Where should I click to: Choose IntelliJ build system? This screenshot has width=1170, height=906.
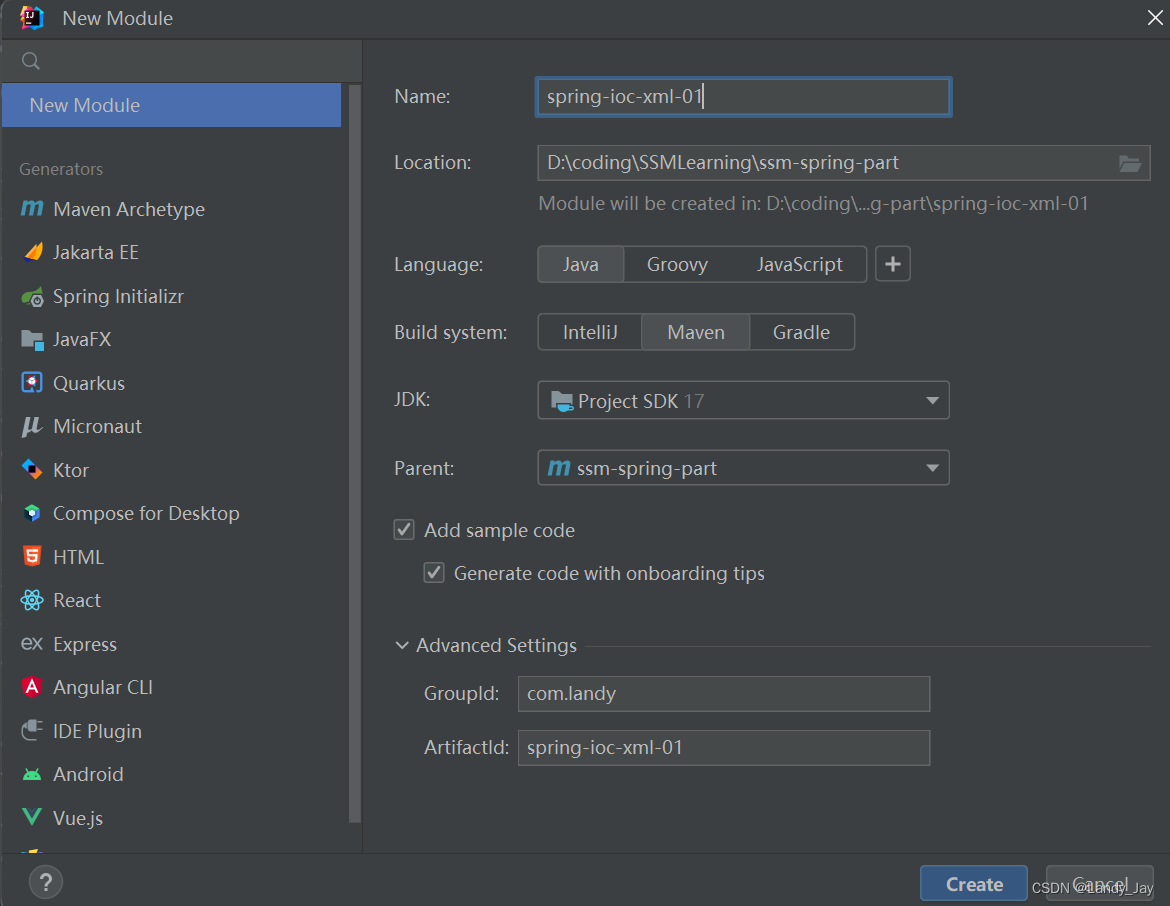coord(590,332)
